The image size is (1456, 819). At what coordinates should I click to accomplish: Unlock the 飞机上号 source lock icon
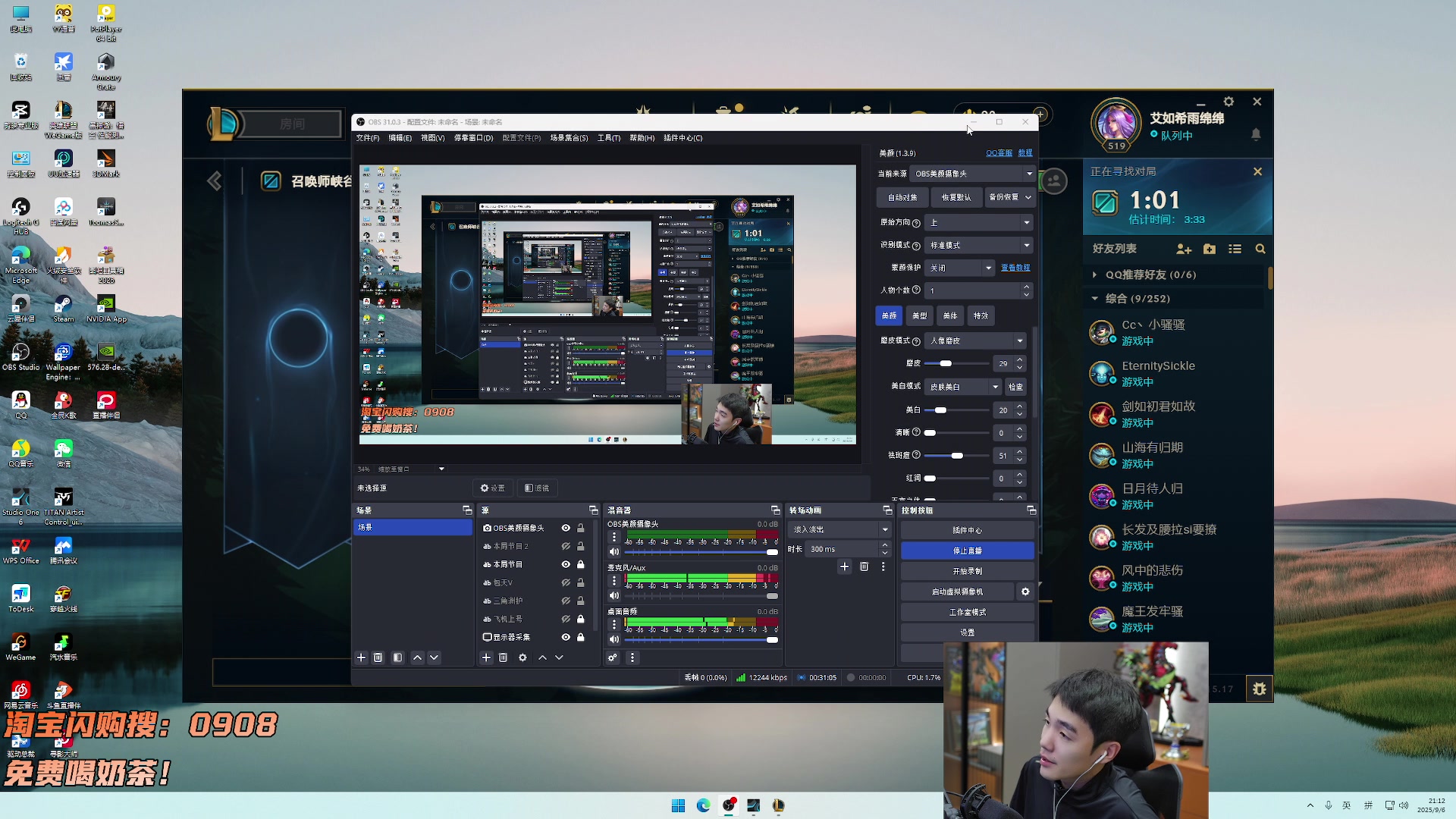point(581,619)
